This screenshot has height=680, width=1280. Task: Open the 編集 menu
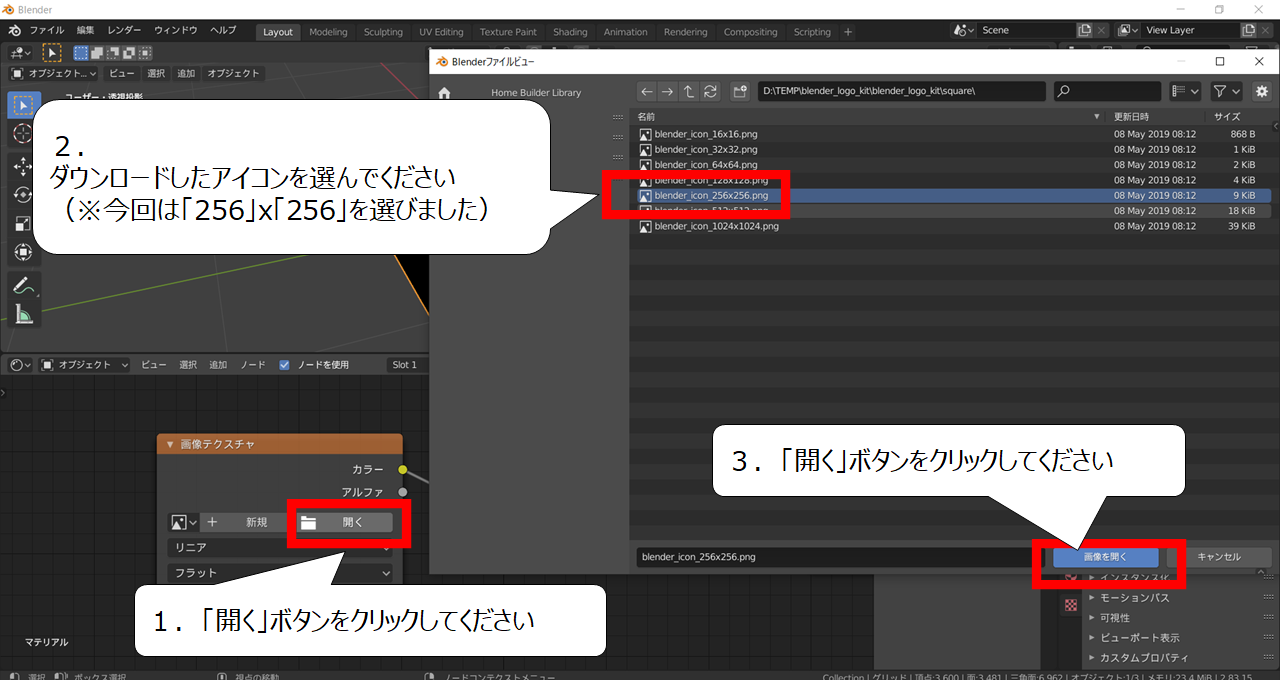(85, 31)
